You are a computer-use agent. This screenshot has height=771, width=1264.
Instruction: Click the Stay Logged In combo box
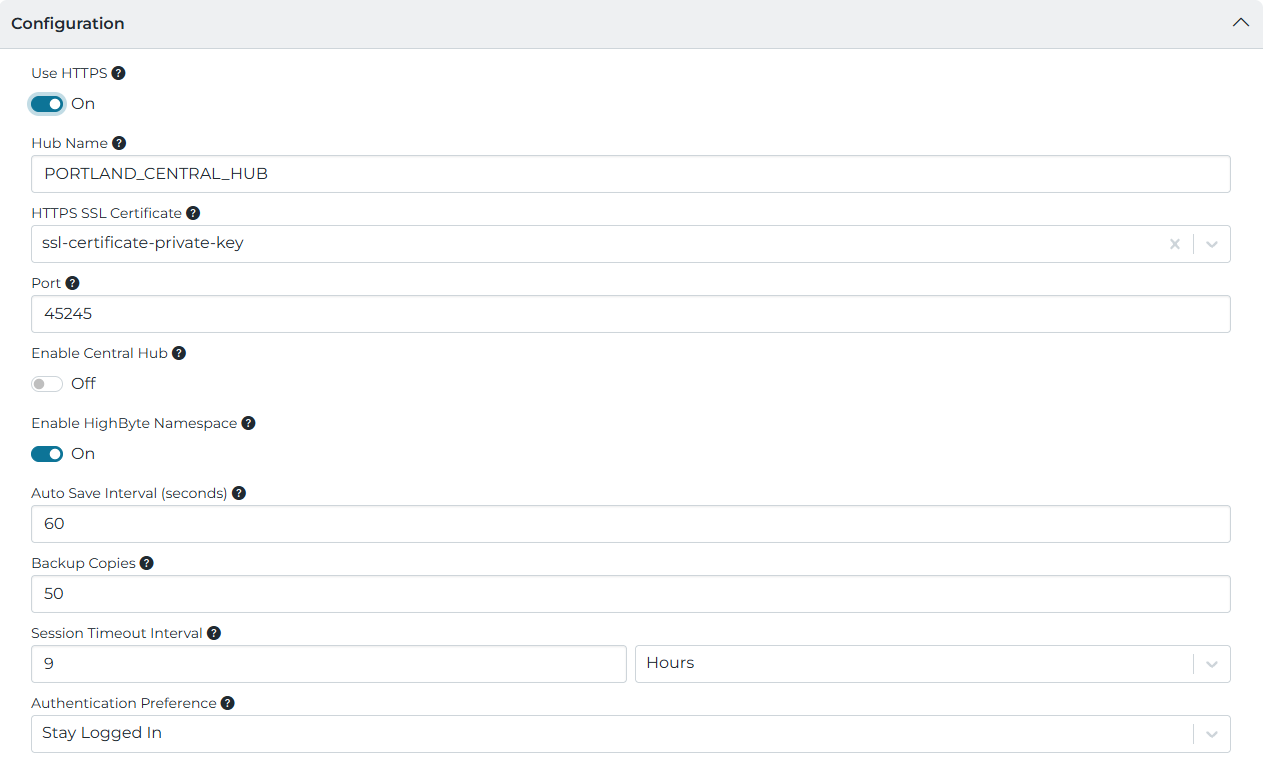tap(631, 734)
